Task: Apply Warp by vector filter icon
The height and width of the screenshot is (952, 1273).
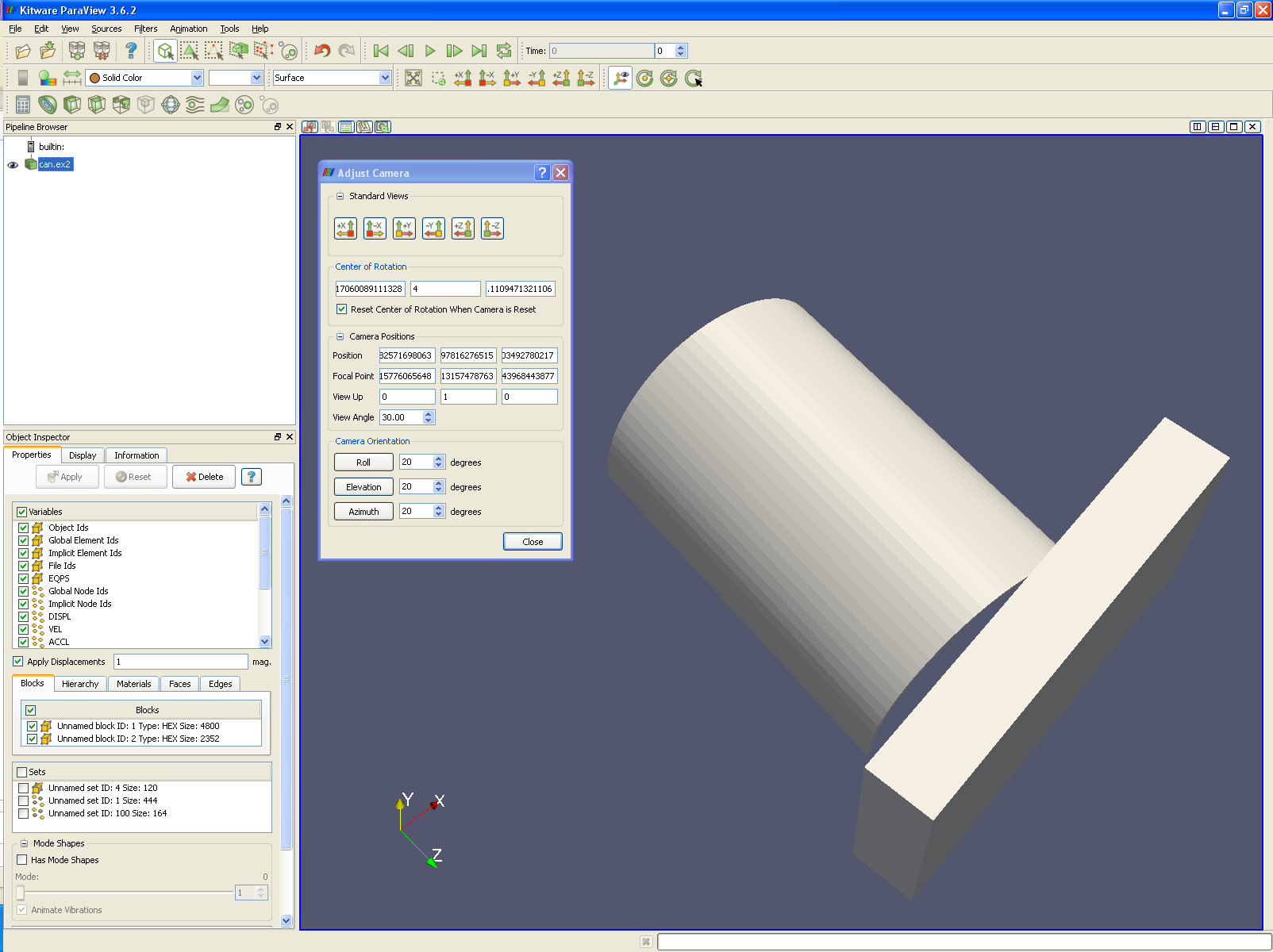Action: [x=220, y=105]
